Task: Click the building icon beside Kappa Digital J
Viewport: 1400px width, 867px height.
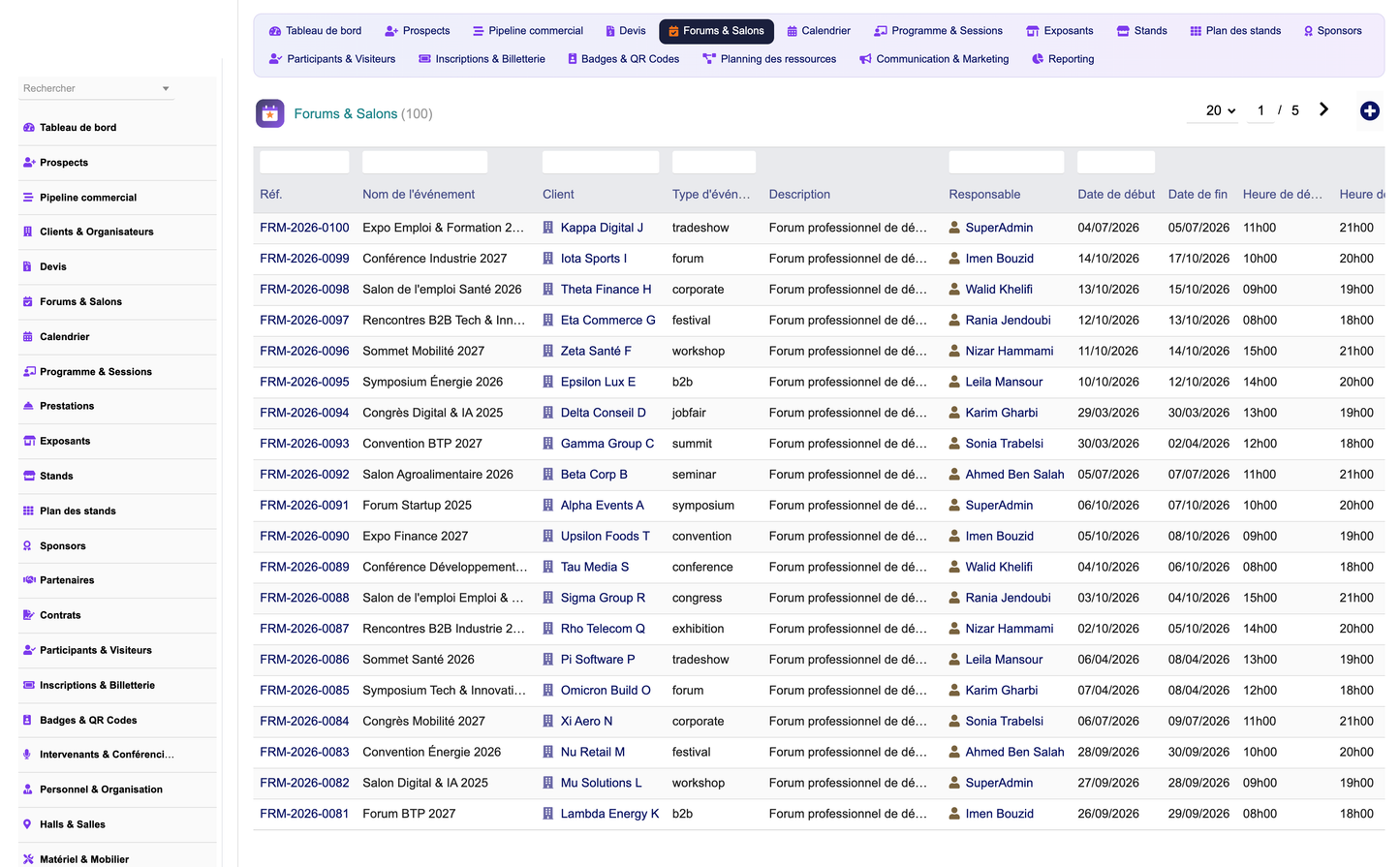Action: (548, 228)
